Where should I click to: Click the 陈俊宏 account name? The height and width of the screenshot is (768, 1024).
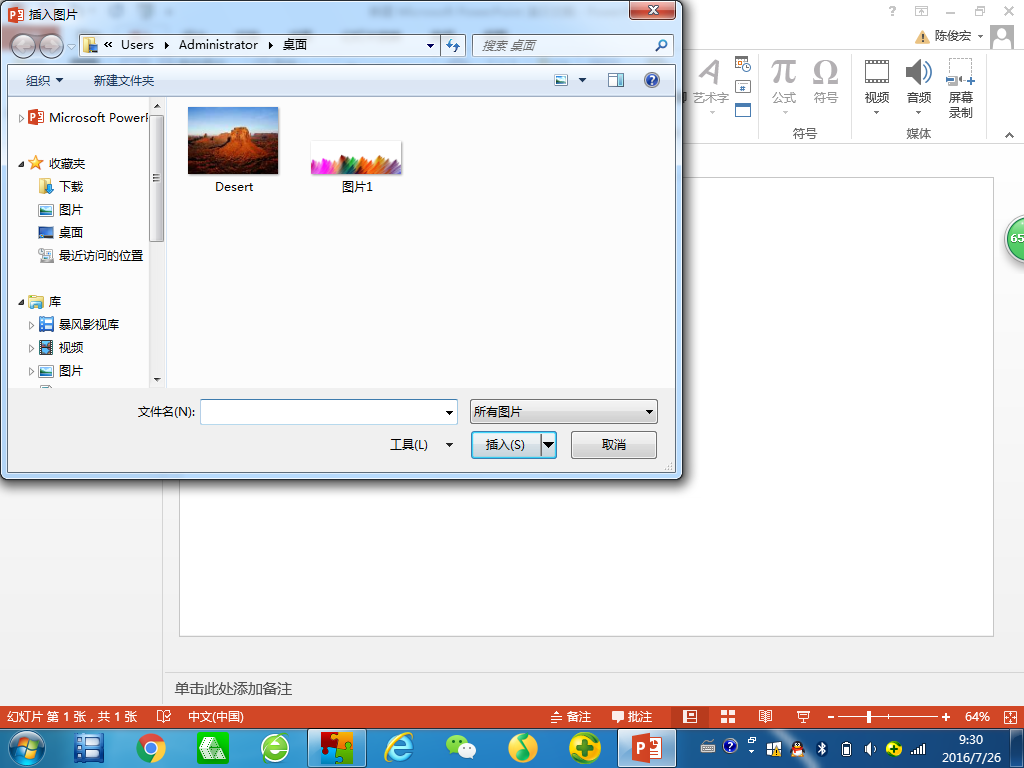(x=952, y=36)
